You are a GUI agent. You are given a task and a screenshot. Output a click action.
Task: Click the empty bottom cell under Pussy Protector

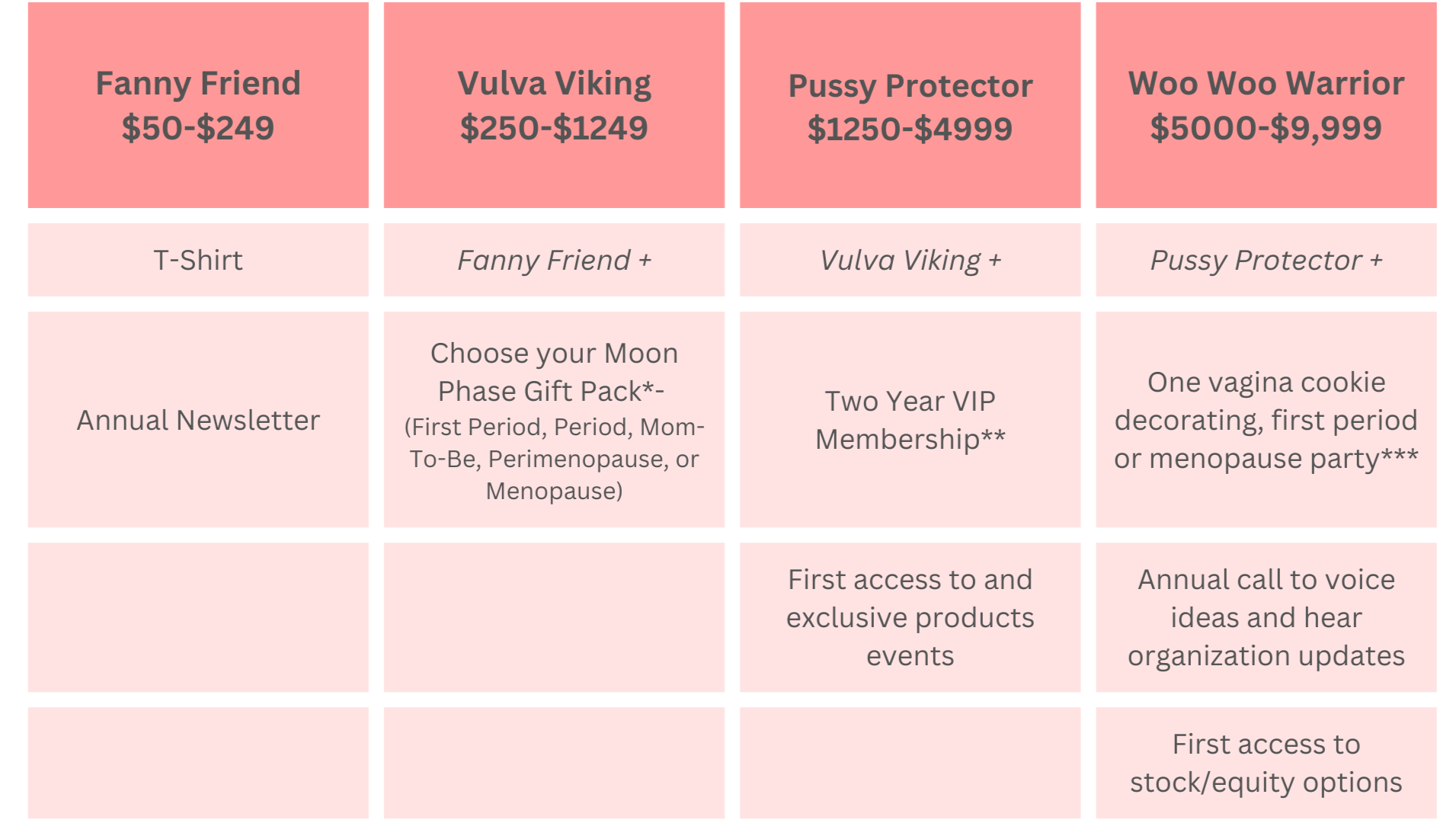coord(910,763)
